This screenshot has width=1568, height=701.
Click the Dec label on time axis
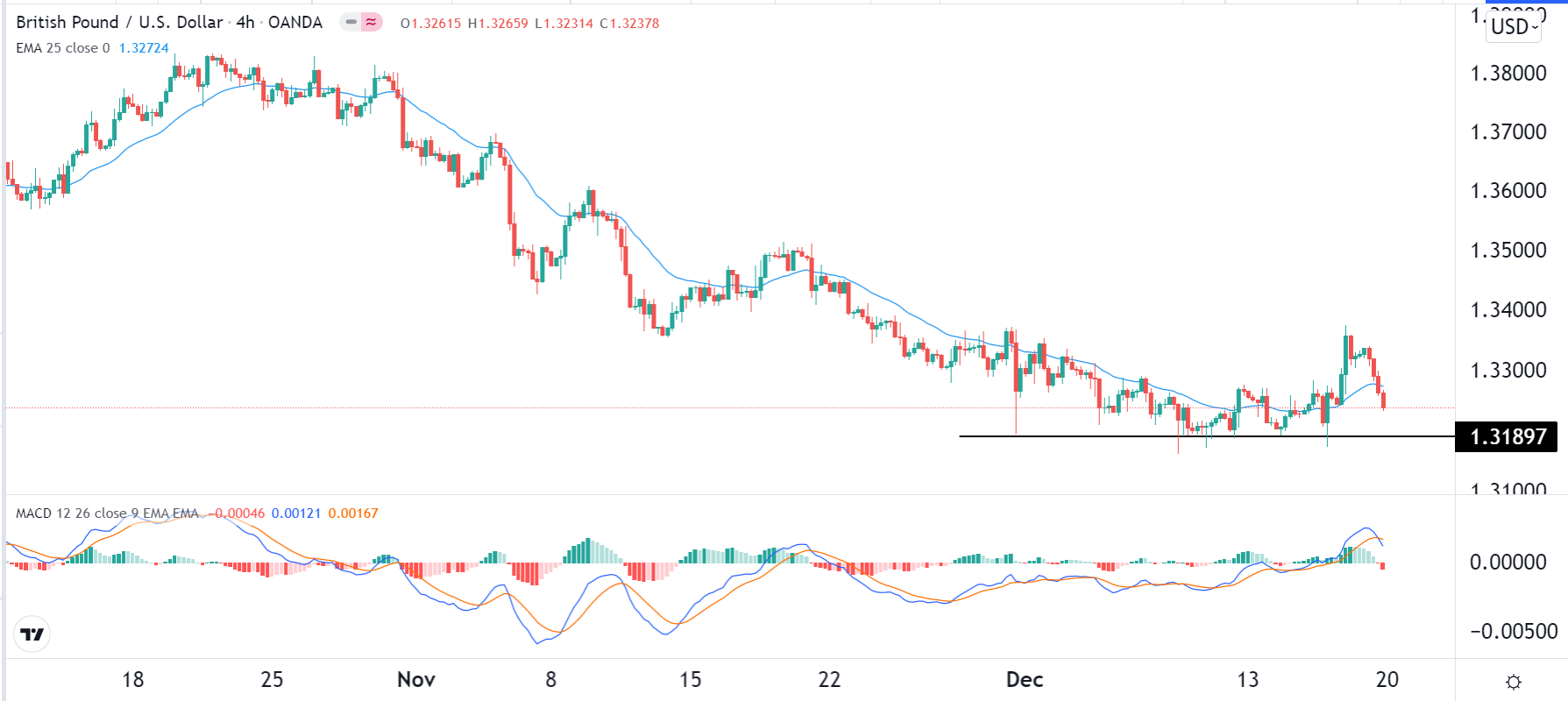click(x=1024, y=680)
